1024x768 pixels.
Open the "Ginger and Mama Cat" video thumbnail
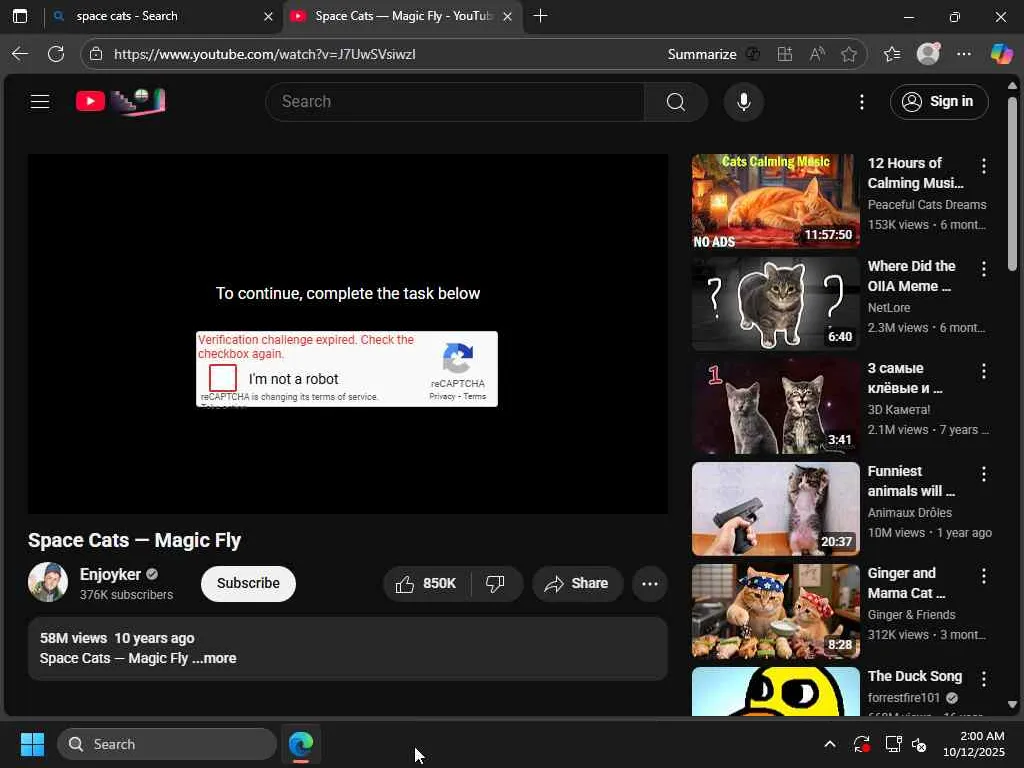[x=775, y=611]
